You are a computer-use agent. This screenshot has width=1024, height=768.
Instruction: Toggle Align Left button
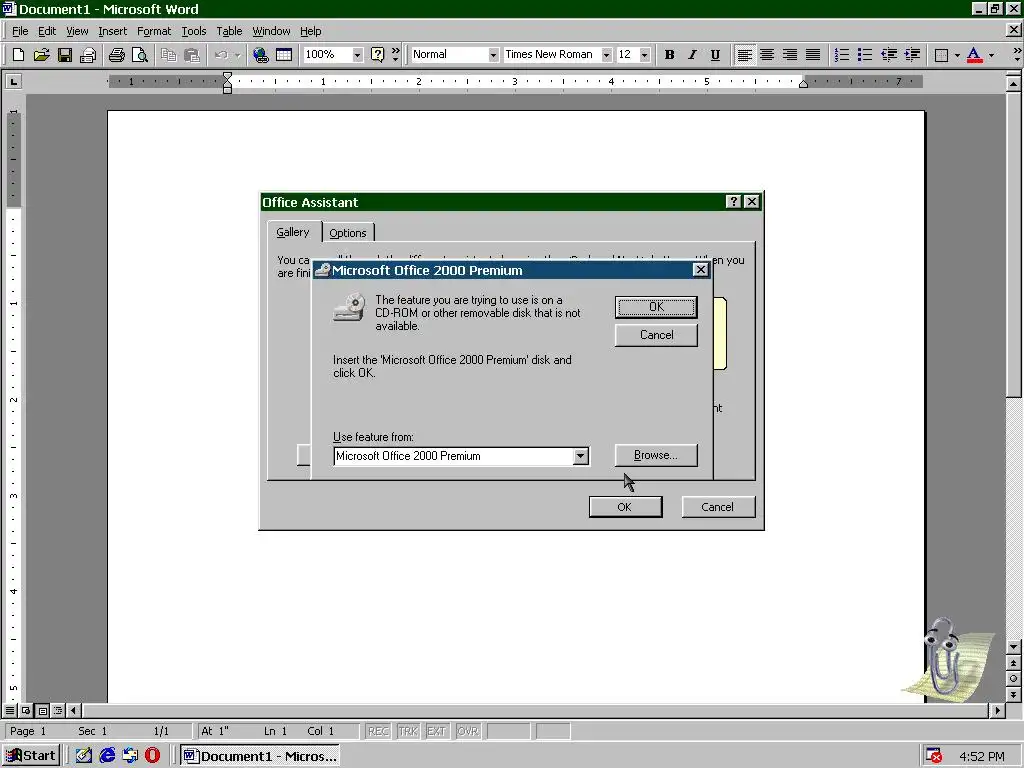coord(744,55)
